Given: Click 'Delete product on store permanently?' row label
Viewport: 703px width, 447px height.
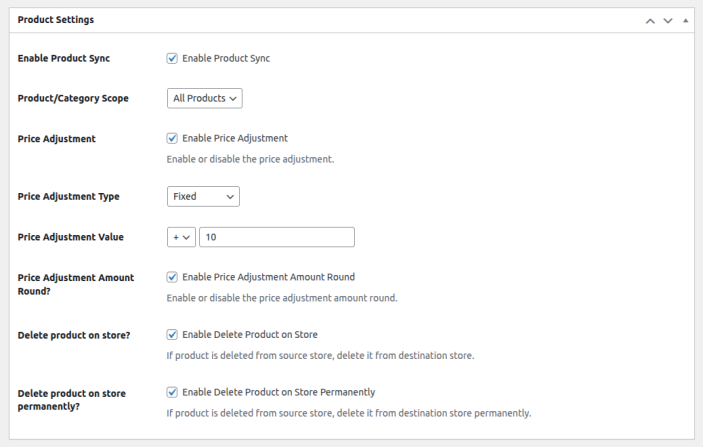Looking at the screenshot, I should [x=72, y=400].
